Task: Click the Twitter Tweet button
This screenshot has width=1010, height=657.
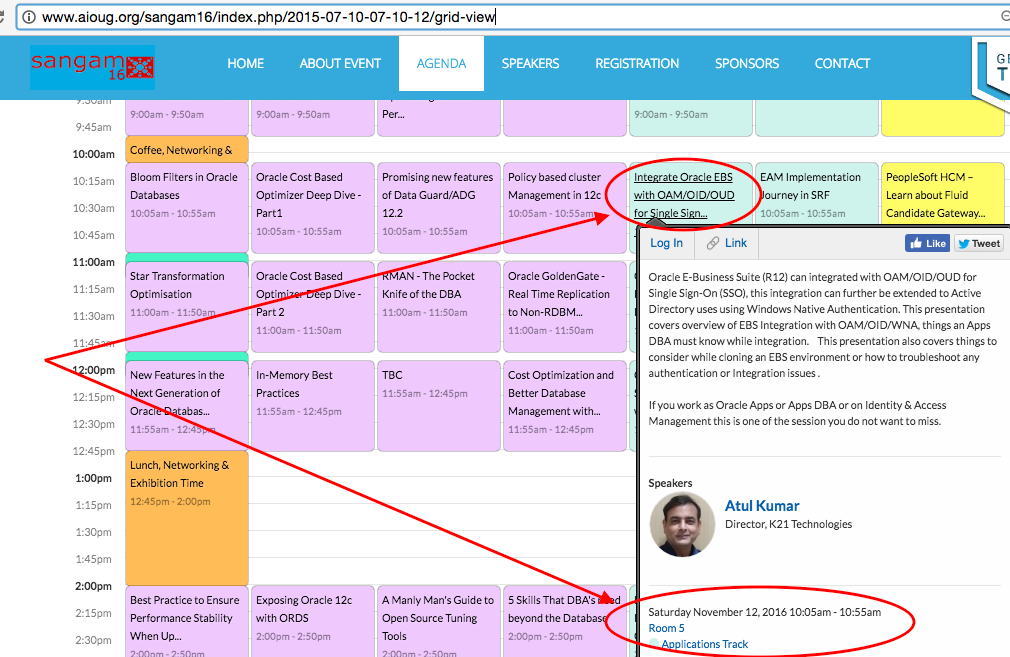Action: click(978, 243)
